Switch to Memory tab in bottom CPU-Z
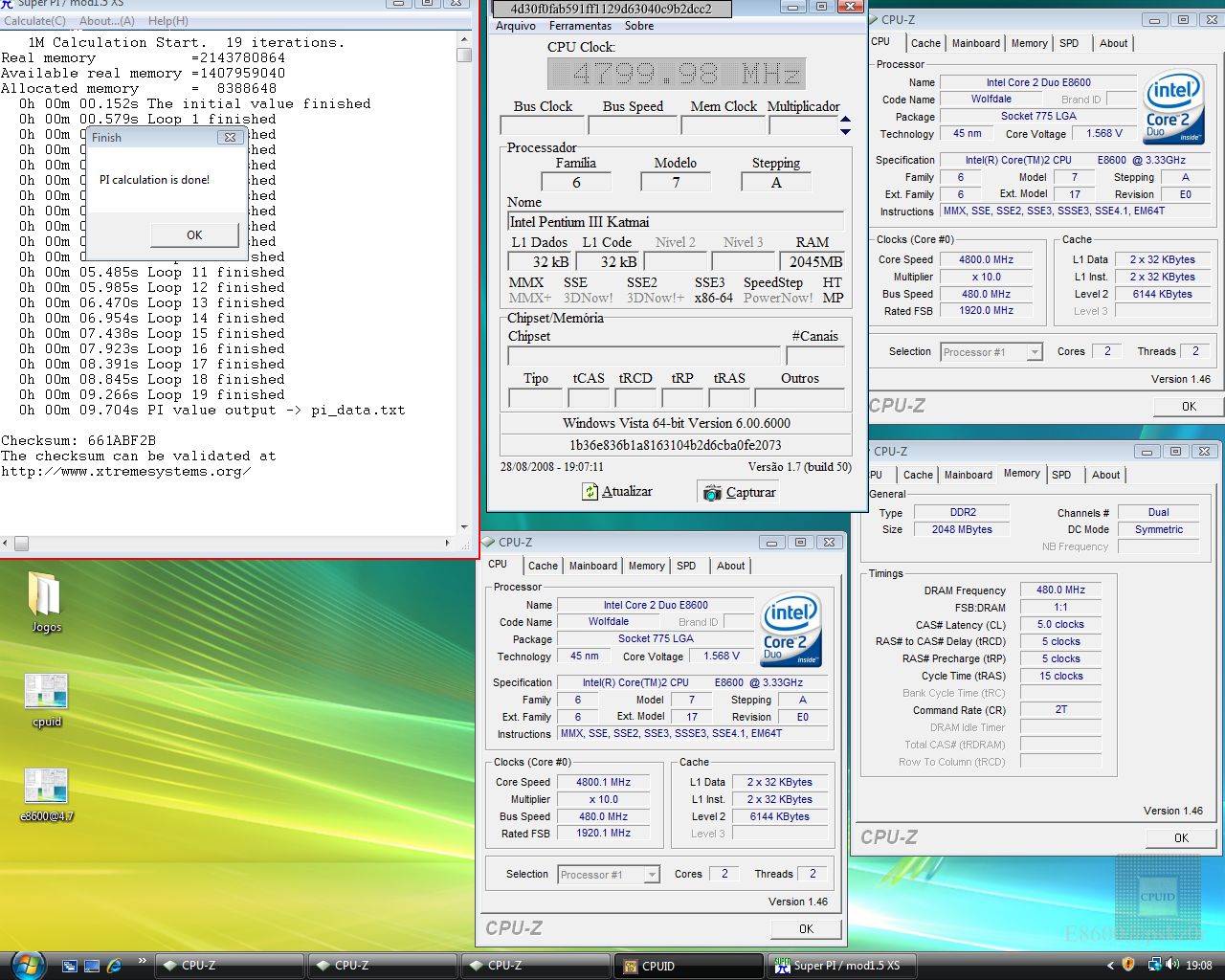Image resolution: width=1225 pixels, height=980 pixels. coord(646,566)
